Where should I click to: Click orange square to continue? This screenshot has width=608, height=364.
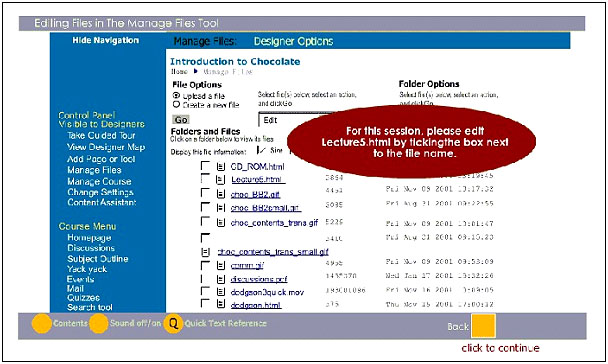click(x=483, y=326)
